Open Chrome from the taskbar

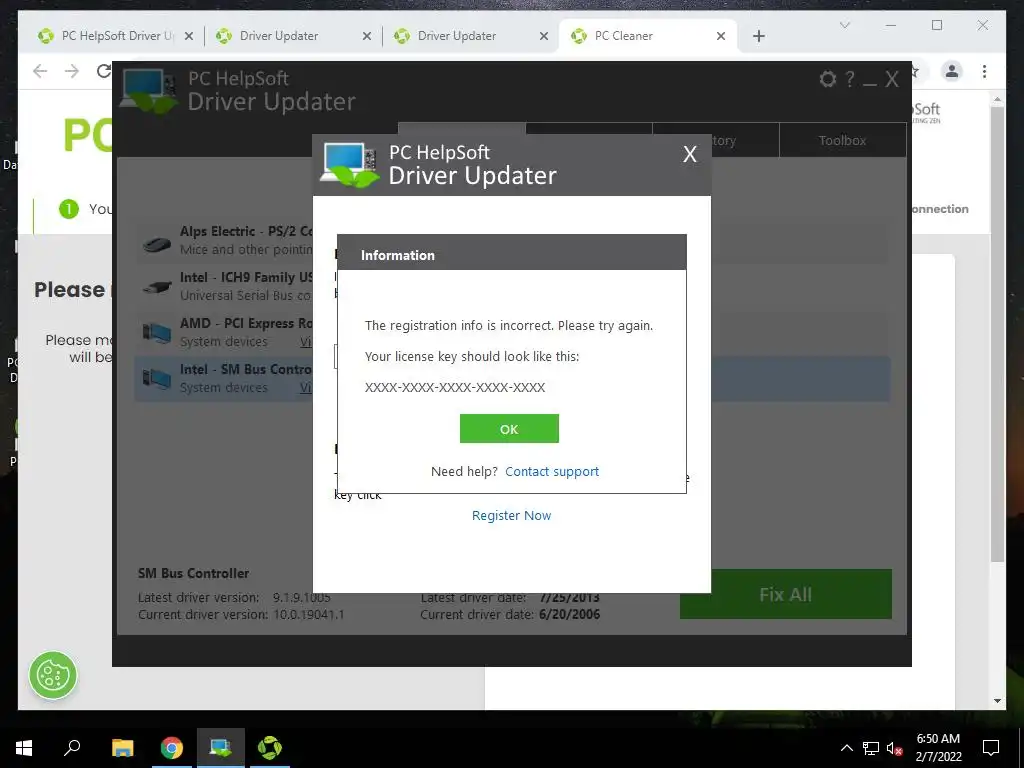click(x=172, y=748)
